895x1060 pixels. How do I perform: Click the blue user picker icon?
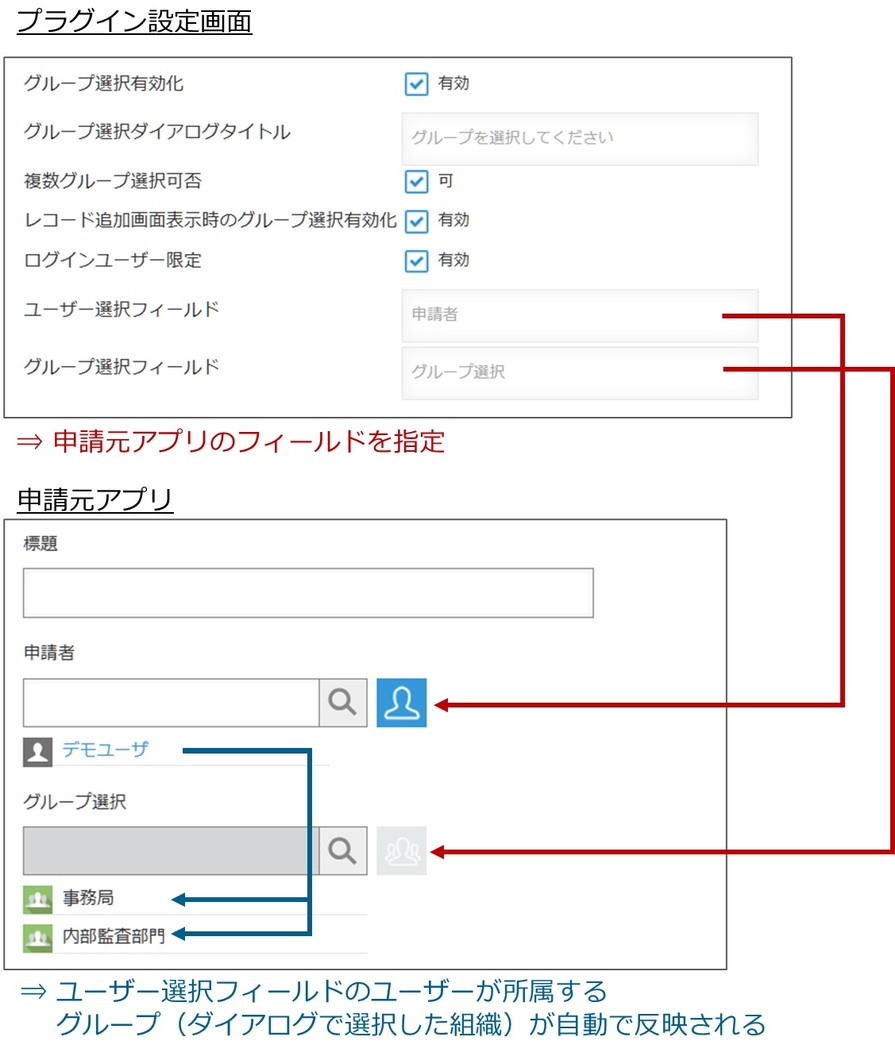(401, 702)
